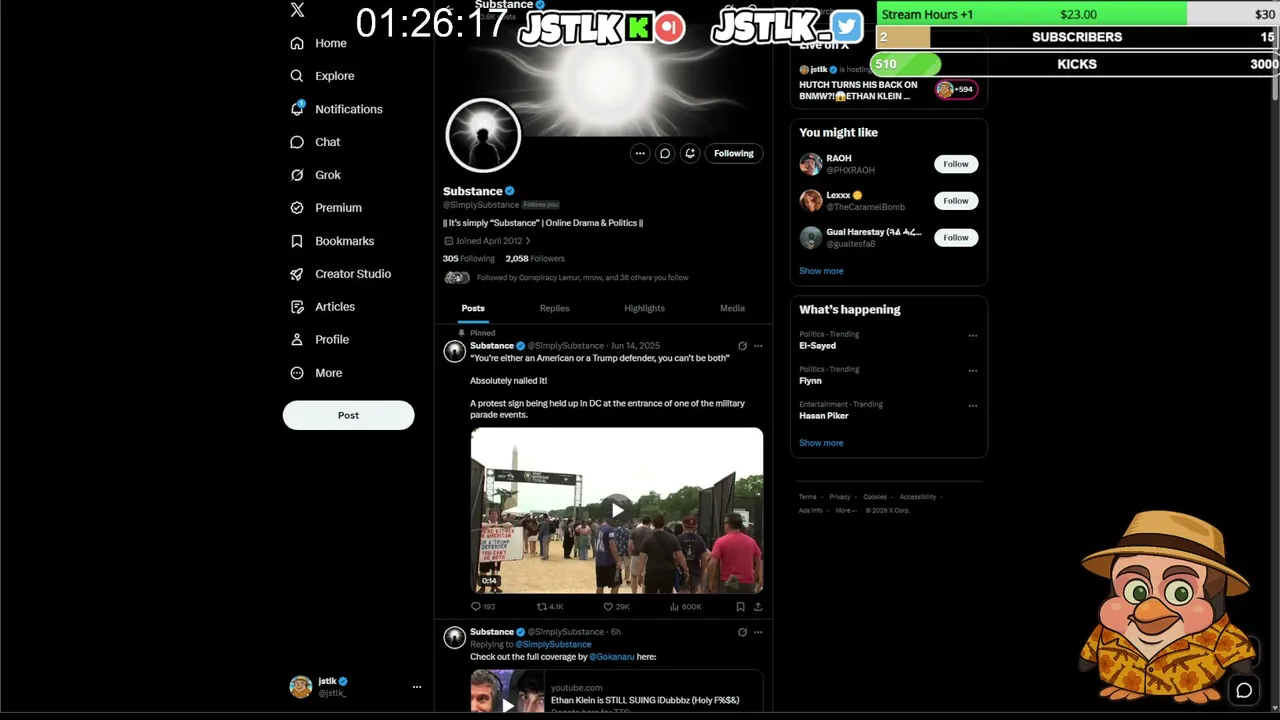
Task: Click the Home menu label
Action: point(331,43)
